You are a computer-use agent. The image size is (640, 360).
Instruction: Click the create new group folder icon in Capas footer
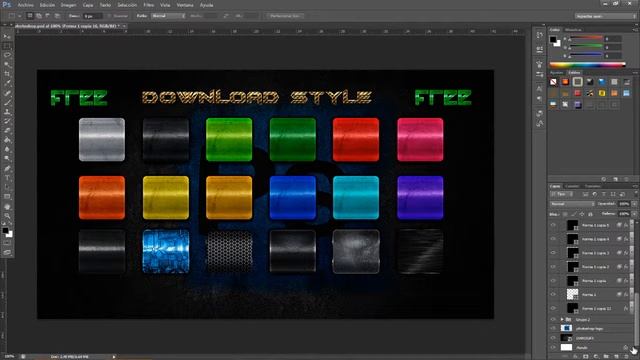[x=606, y=356]
